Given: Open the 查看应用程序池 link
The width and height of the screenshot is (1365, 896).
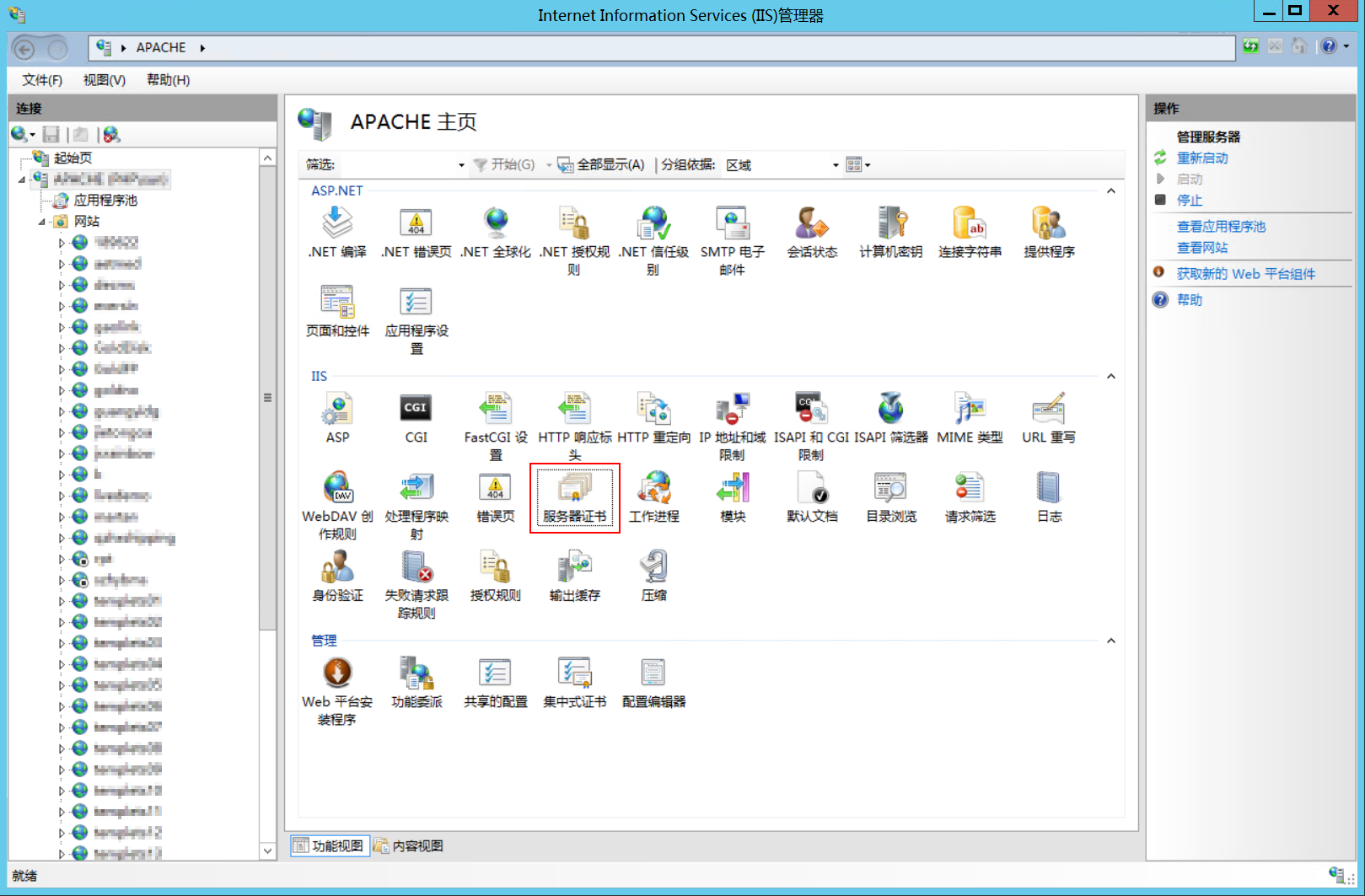Looking at the screenshot, I should [x=1221, y=226].
